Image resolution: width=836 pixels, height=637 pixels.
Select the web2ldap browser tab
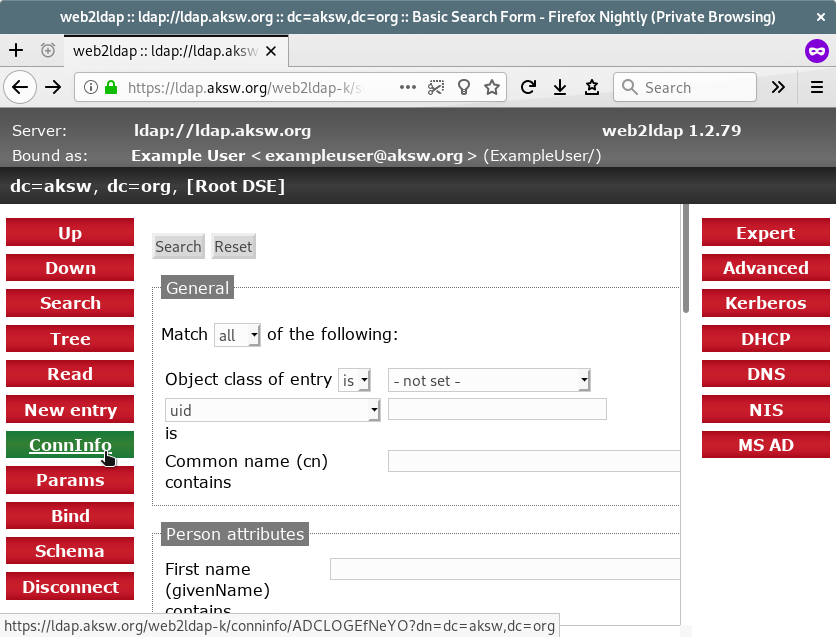tap(165, 50)
